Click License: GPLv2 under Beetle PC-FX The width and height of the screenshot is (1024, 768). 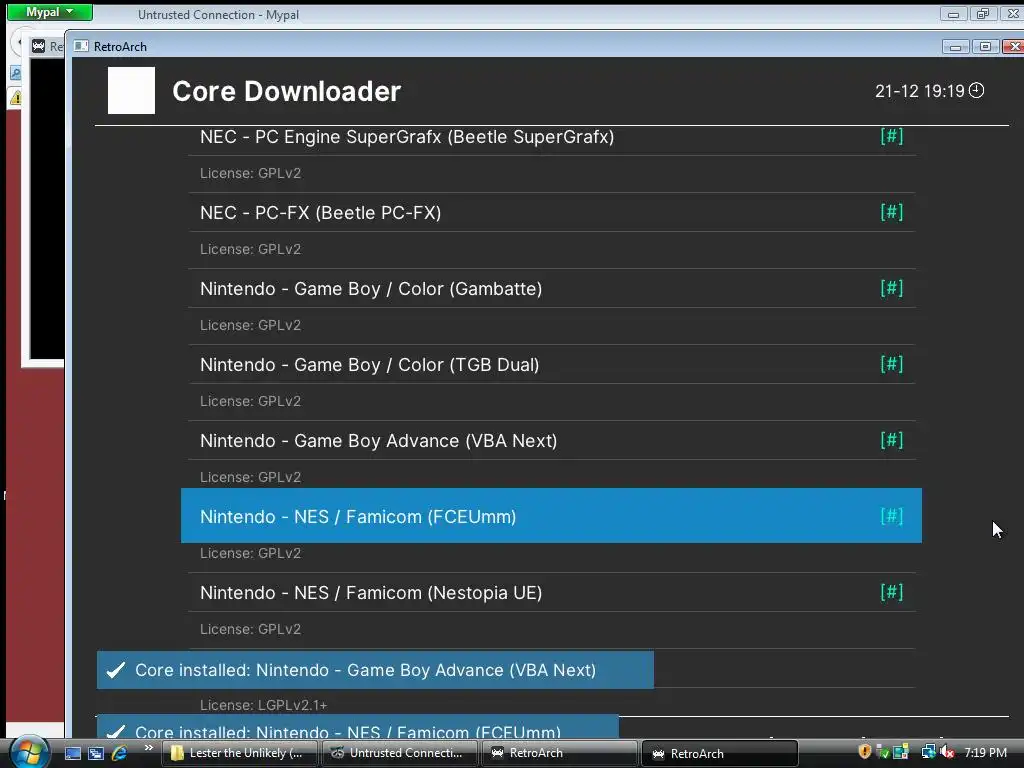(x=251, y=249)
